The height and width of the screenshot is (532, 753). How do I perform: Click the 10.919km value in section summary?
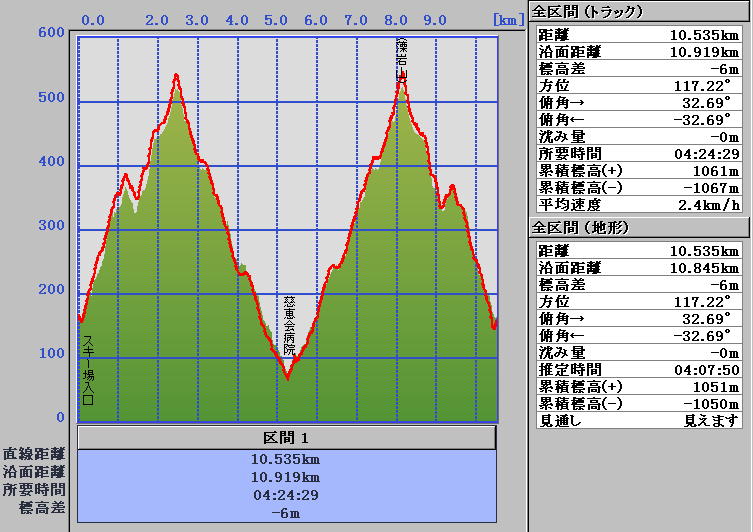286,477
